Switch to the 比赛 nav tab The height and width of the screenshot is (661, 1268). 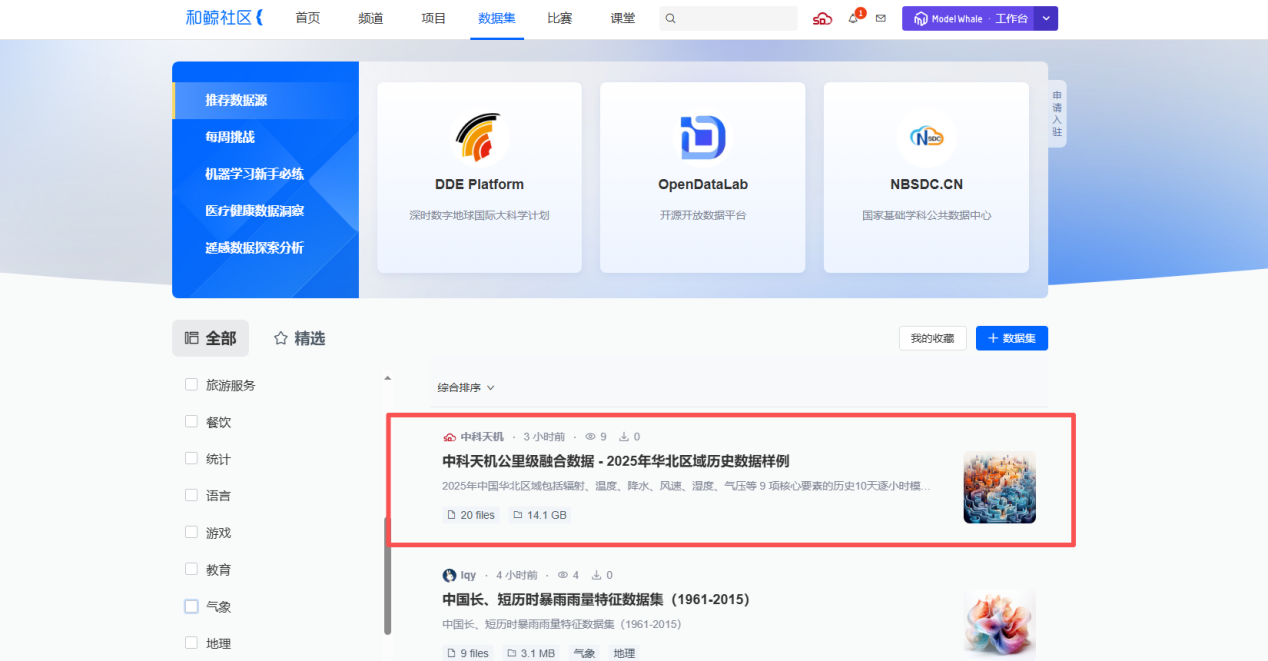(x=560, y=19)
